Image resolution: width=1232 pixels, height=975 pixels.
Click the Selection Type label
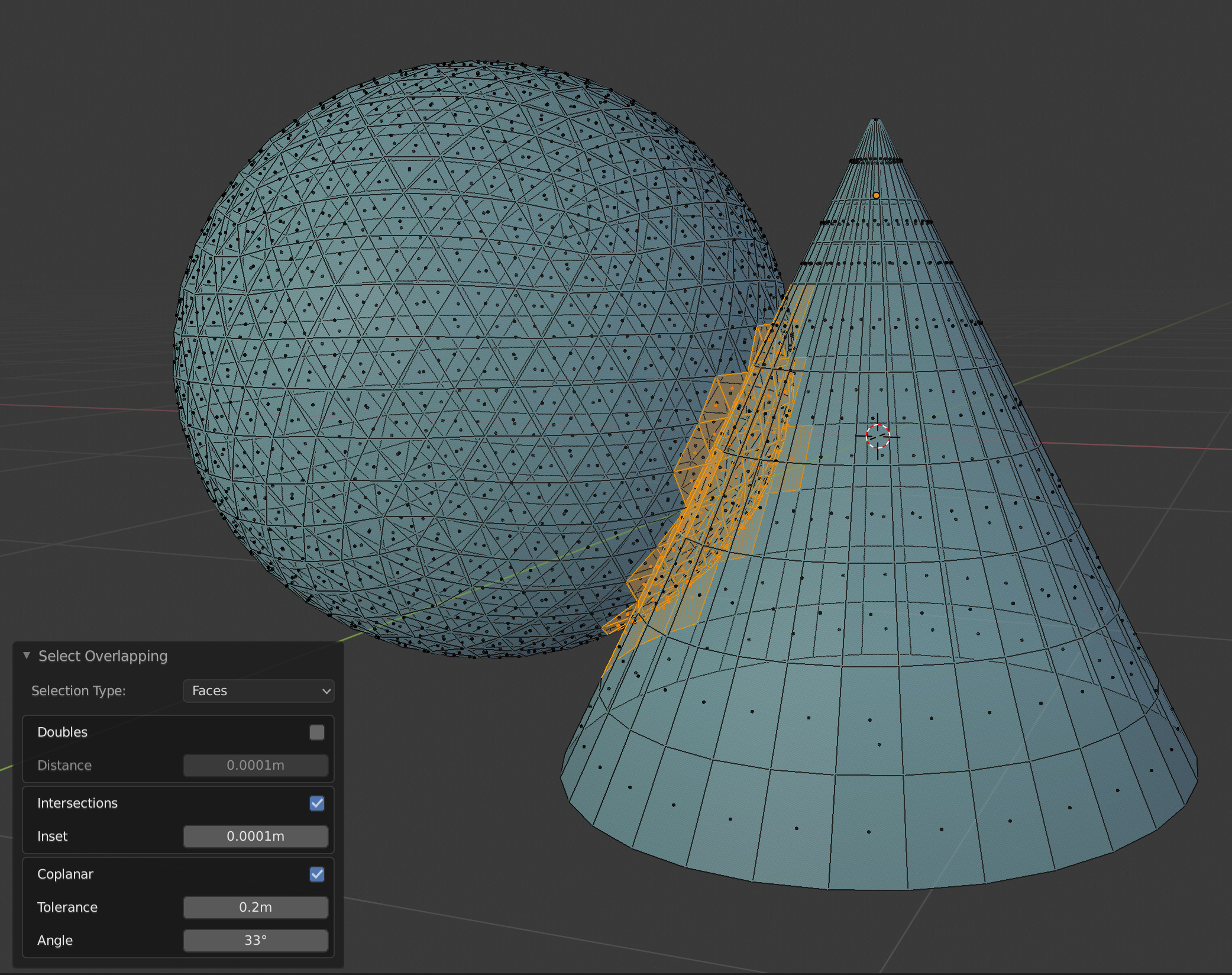tap(78, 691)
